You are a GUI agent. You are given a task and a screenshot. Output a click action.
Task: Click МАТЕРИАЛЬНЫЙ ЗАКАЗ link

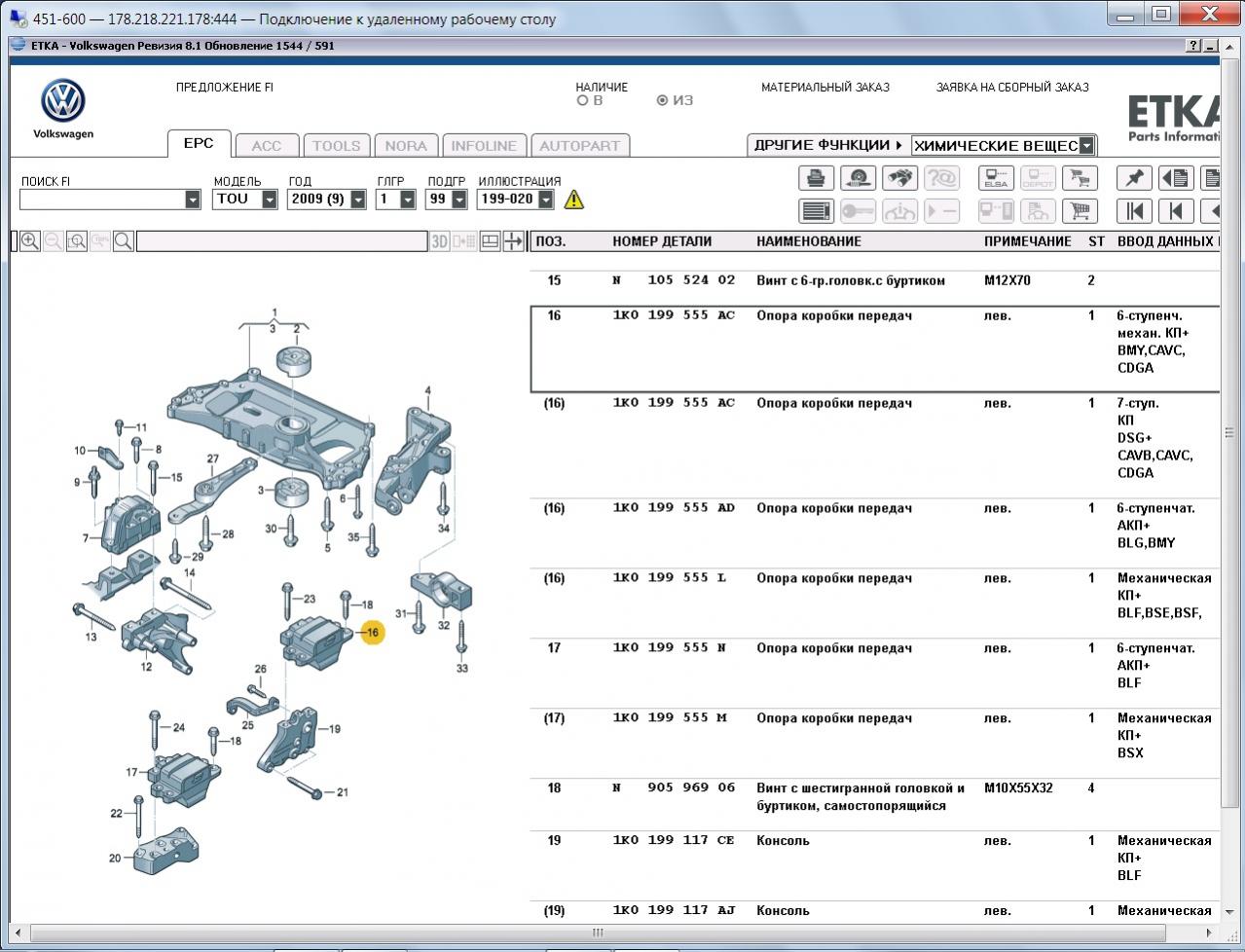825,87
